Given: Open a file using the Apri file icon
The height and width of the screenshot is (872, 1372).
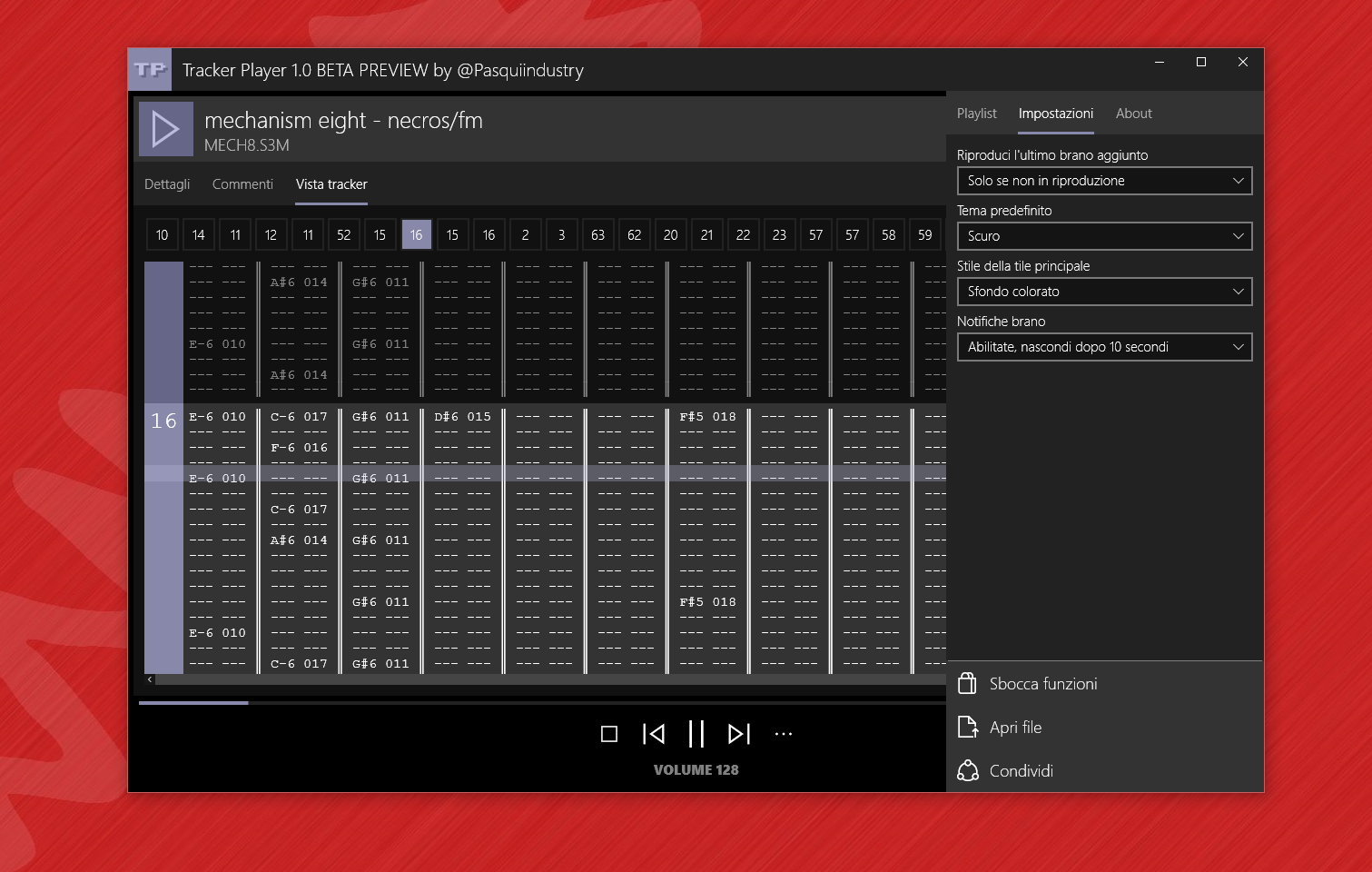Looking at the screenshot, I should tap(966, 727).
